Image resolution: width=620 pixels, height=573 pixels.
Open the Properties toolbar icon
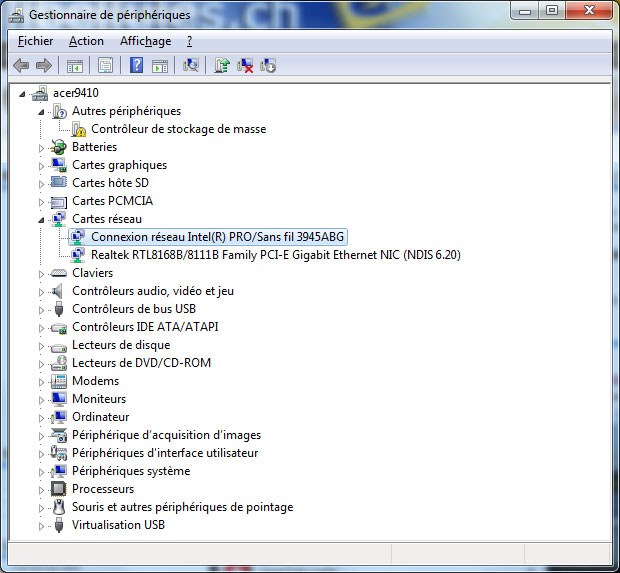pos(105,65)
